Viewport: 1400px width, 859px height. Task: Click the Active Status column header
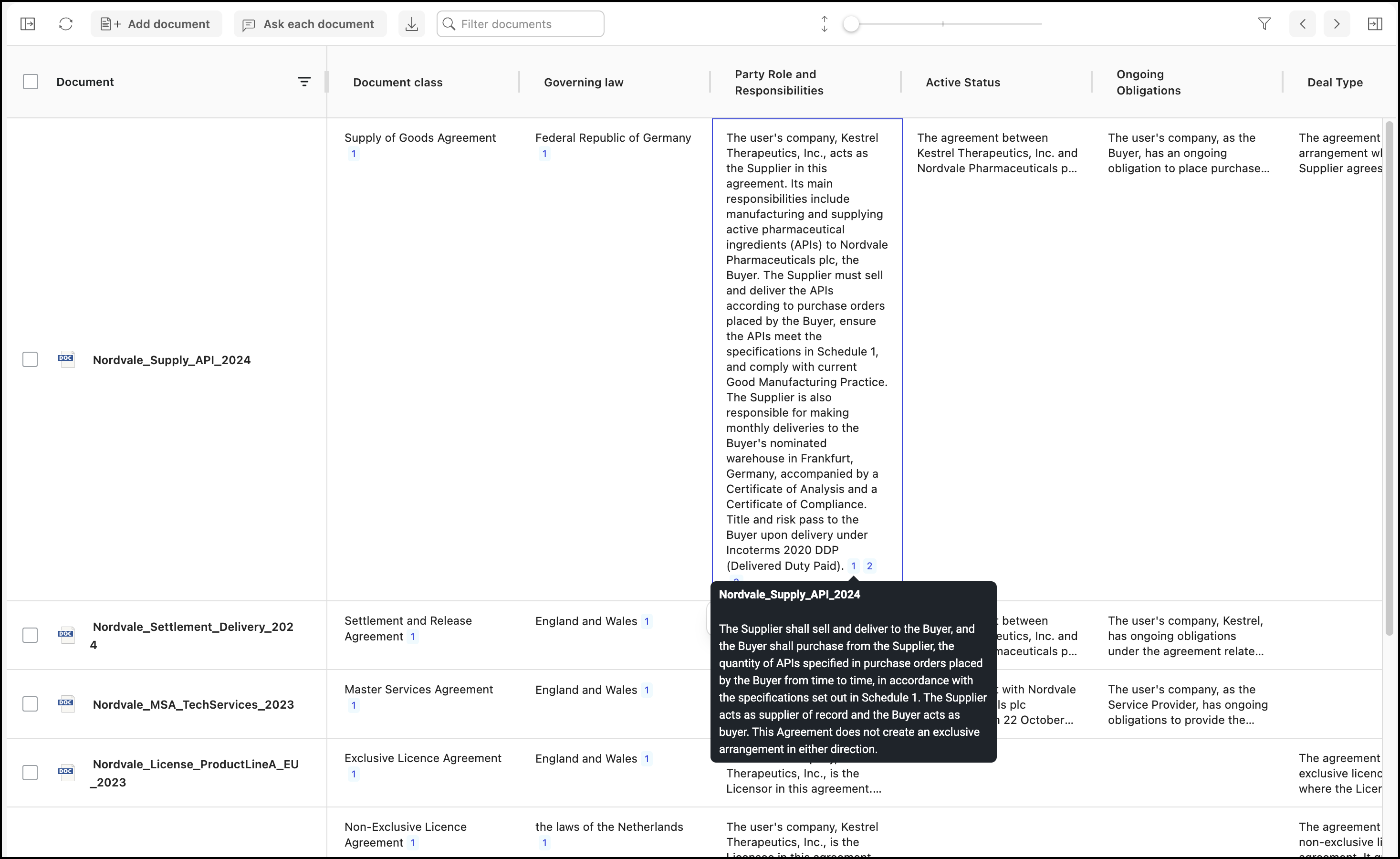963,83
